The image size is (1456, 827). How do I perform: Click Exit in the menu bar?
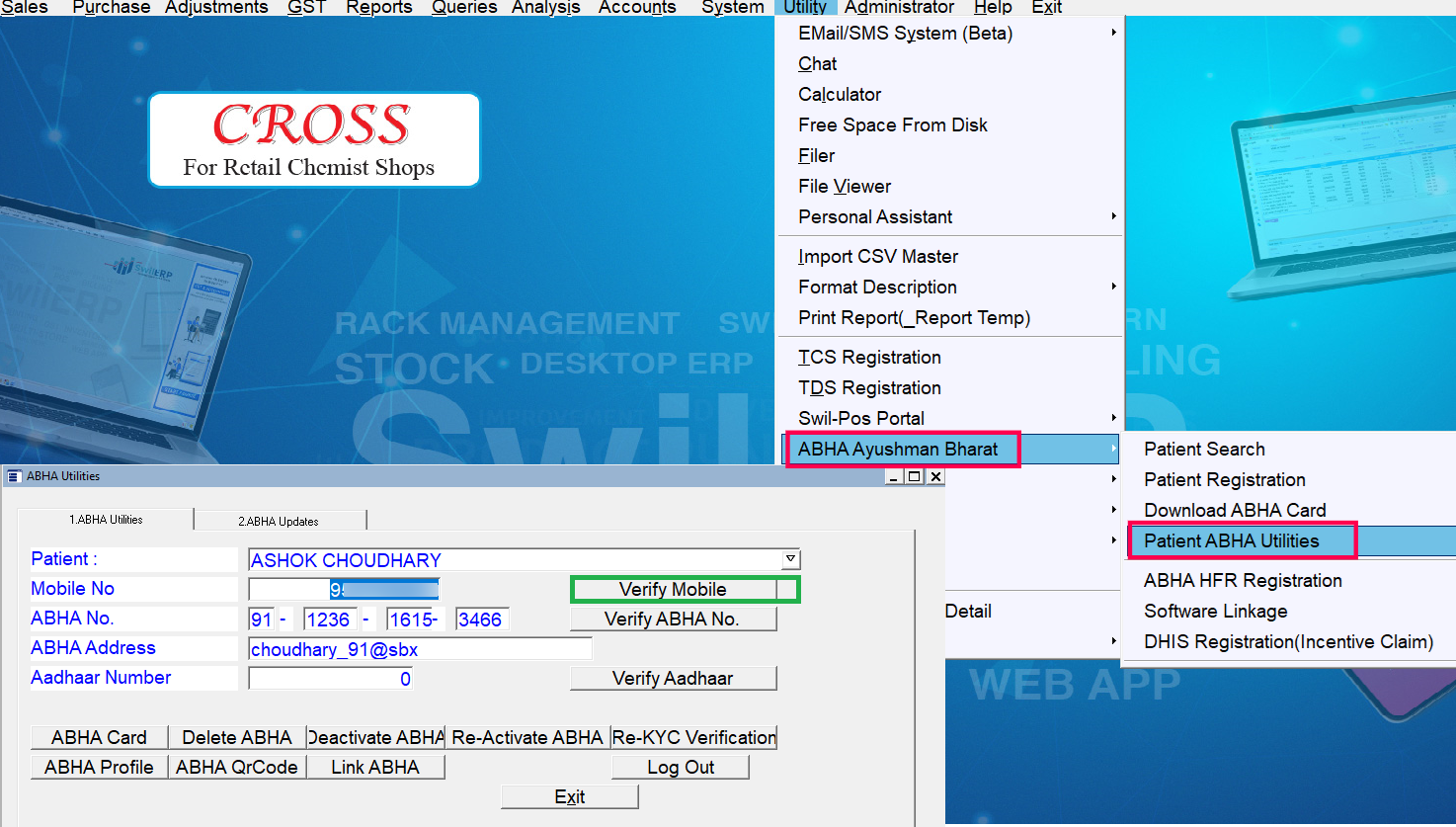[1046, 7]
